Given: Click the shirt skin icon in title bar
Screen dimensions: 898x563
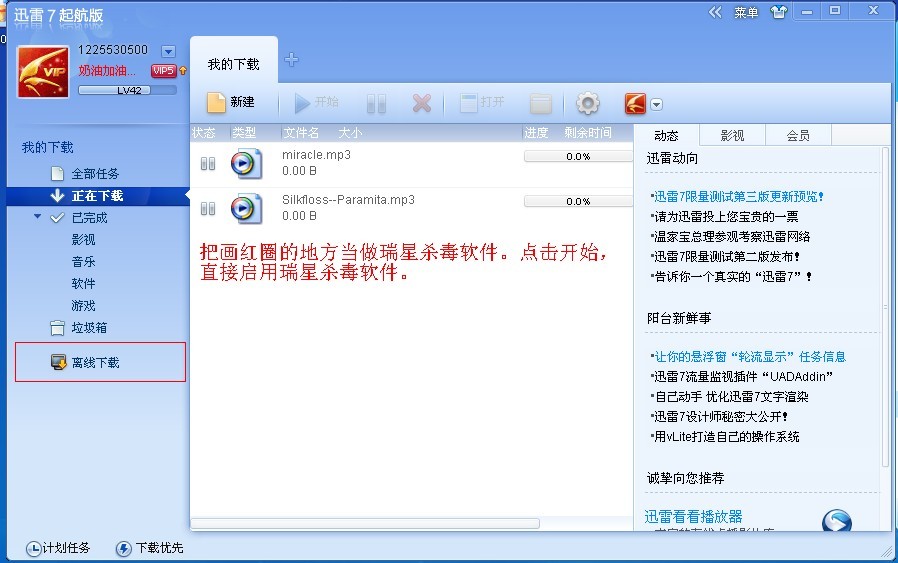Looking at the screenshot, I should [779, 12].
